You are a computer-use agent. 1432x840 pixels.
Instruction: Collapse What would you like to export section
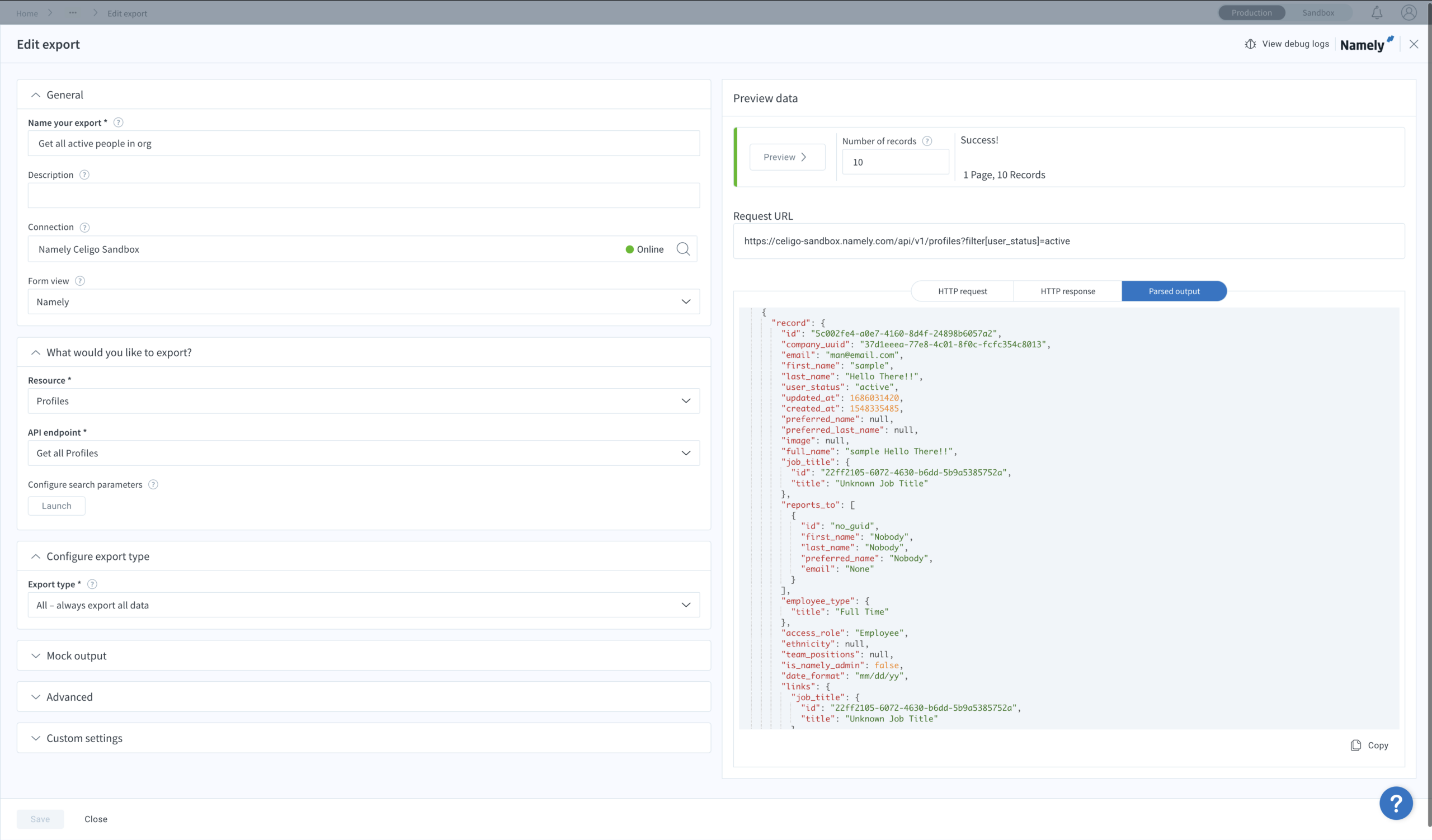tap(36, 353)
